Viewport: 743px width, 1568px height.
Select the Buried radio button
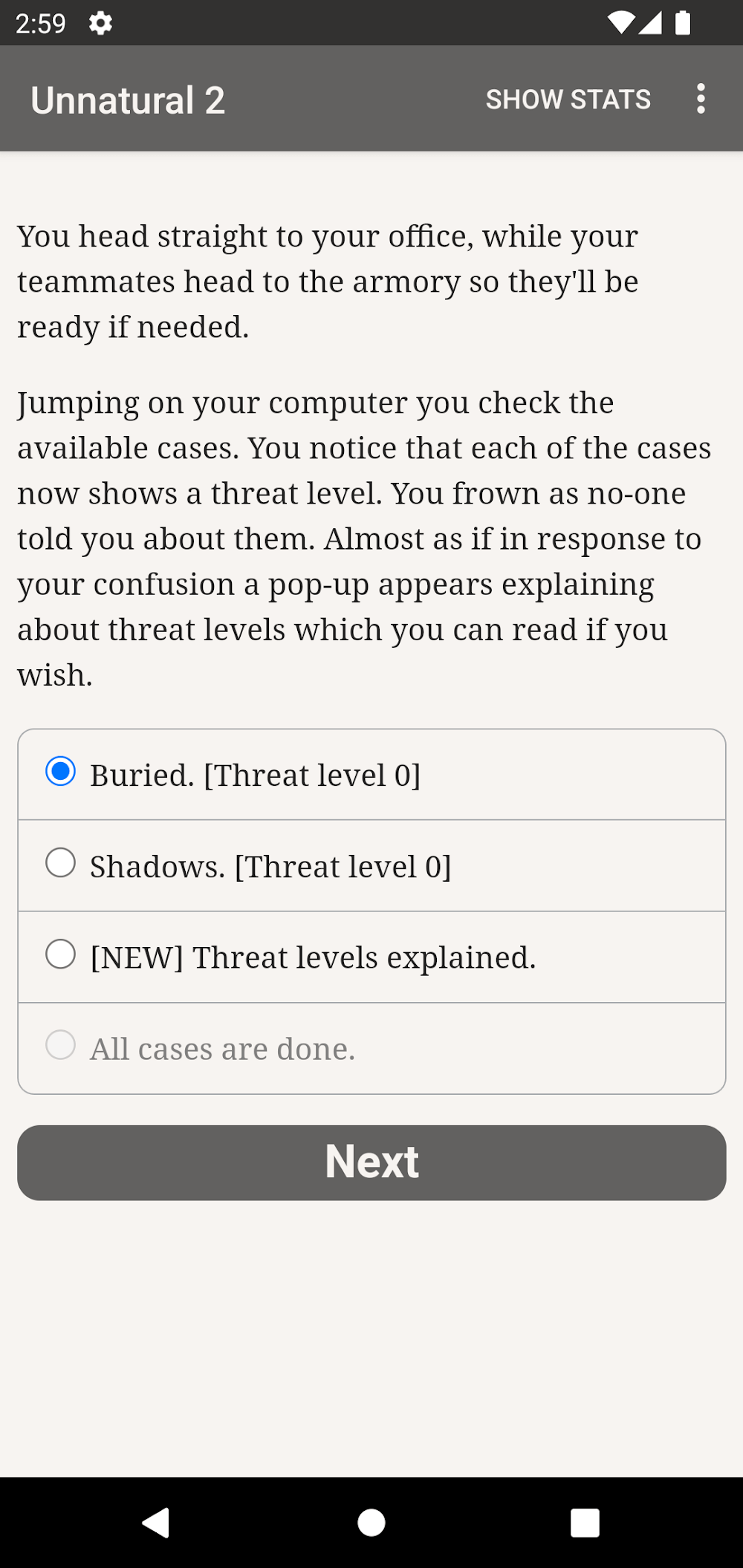[x=61, y=772]
